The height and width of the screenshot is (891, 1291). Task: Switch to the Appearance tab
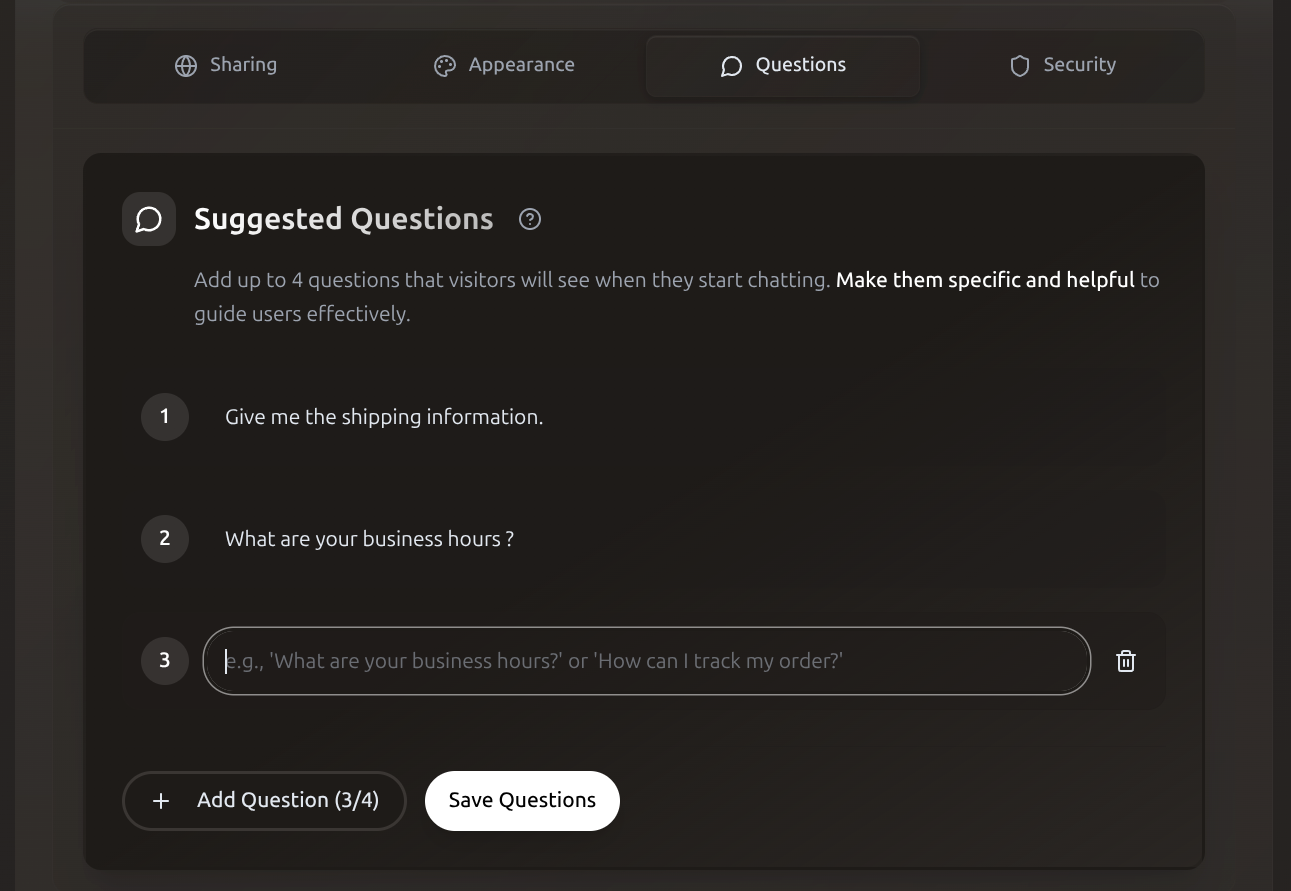tap(503, 64)
